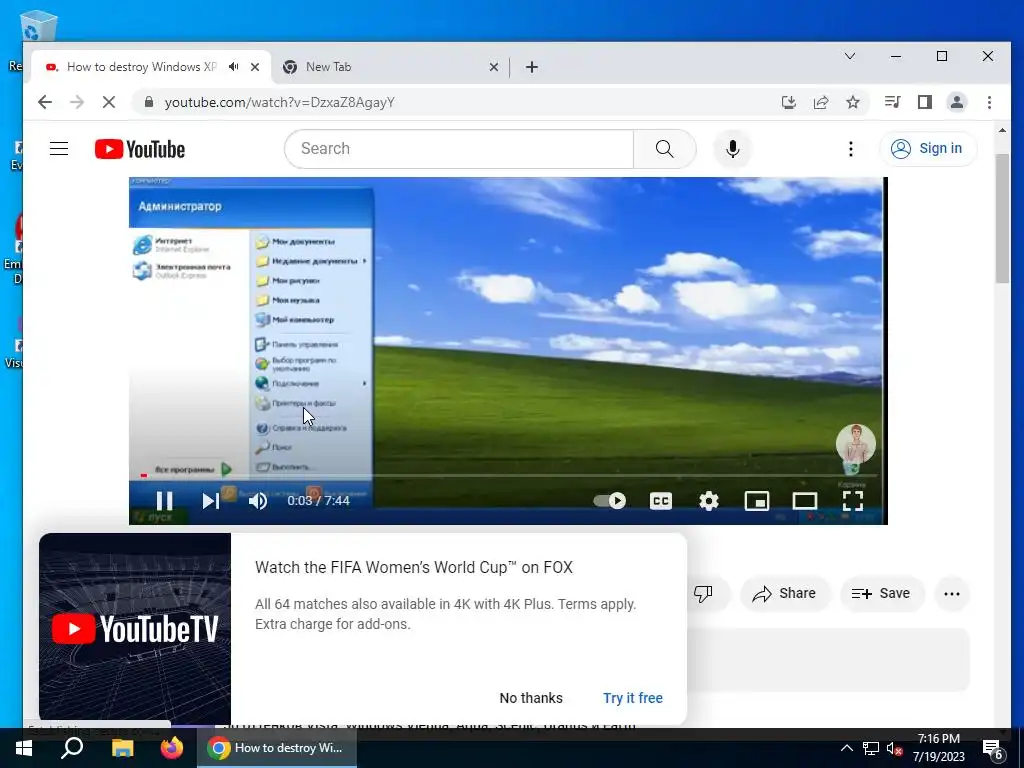Skip to the next video

coord(210,501)
